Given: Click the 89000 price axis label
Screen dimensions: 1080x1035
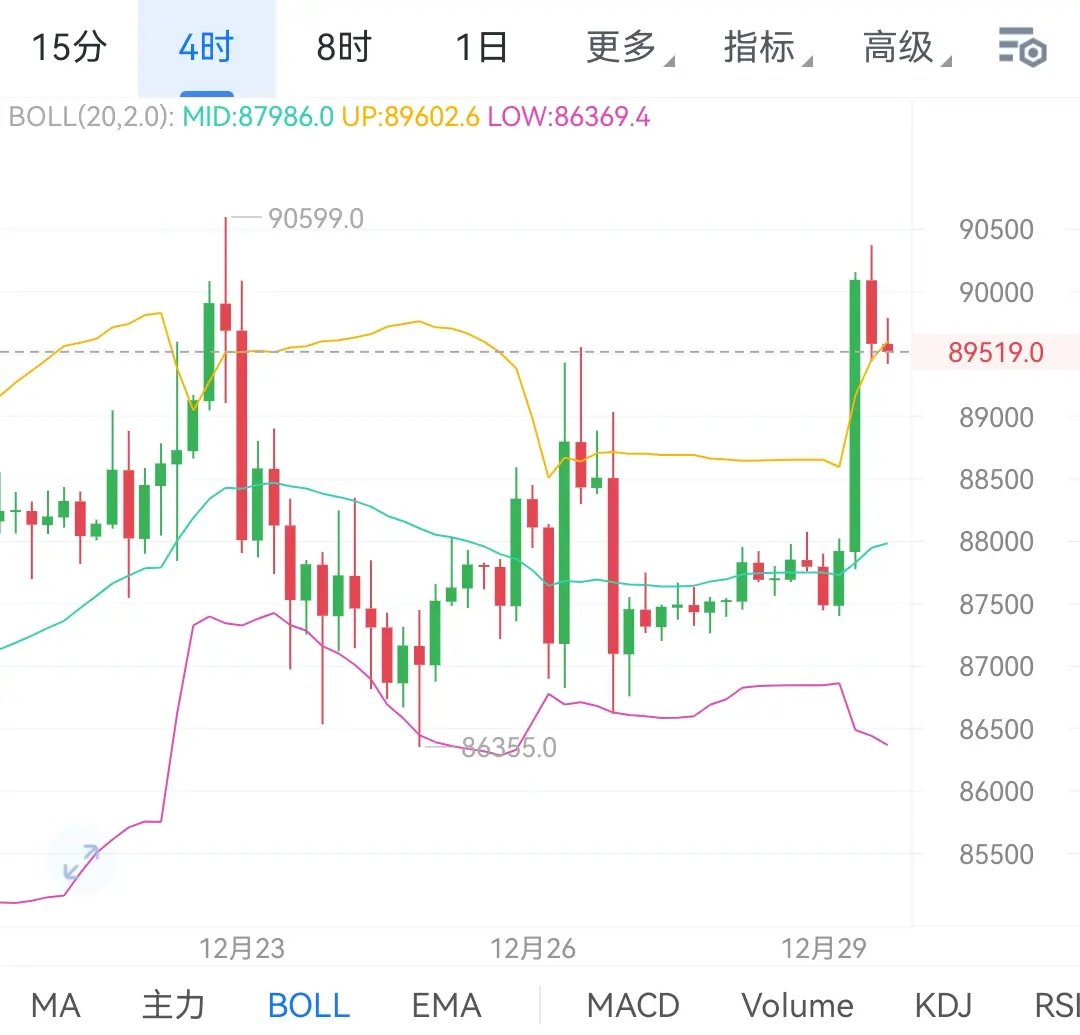Looking at the screenshot, I should 996,417.
